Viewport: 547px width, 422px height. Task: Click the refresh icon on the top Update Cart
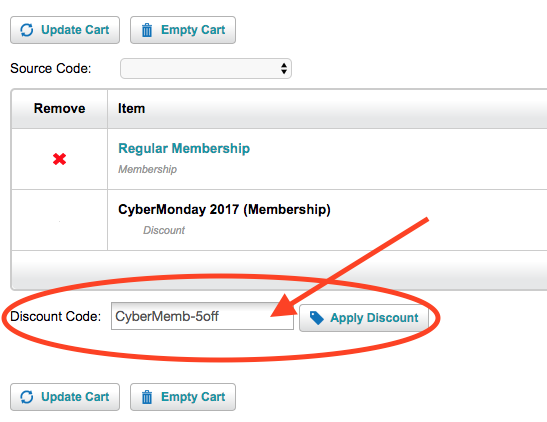[x=27, y=30]
